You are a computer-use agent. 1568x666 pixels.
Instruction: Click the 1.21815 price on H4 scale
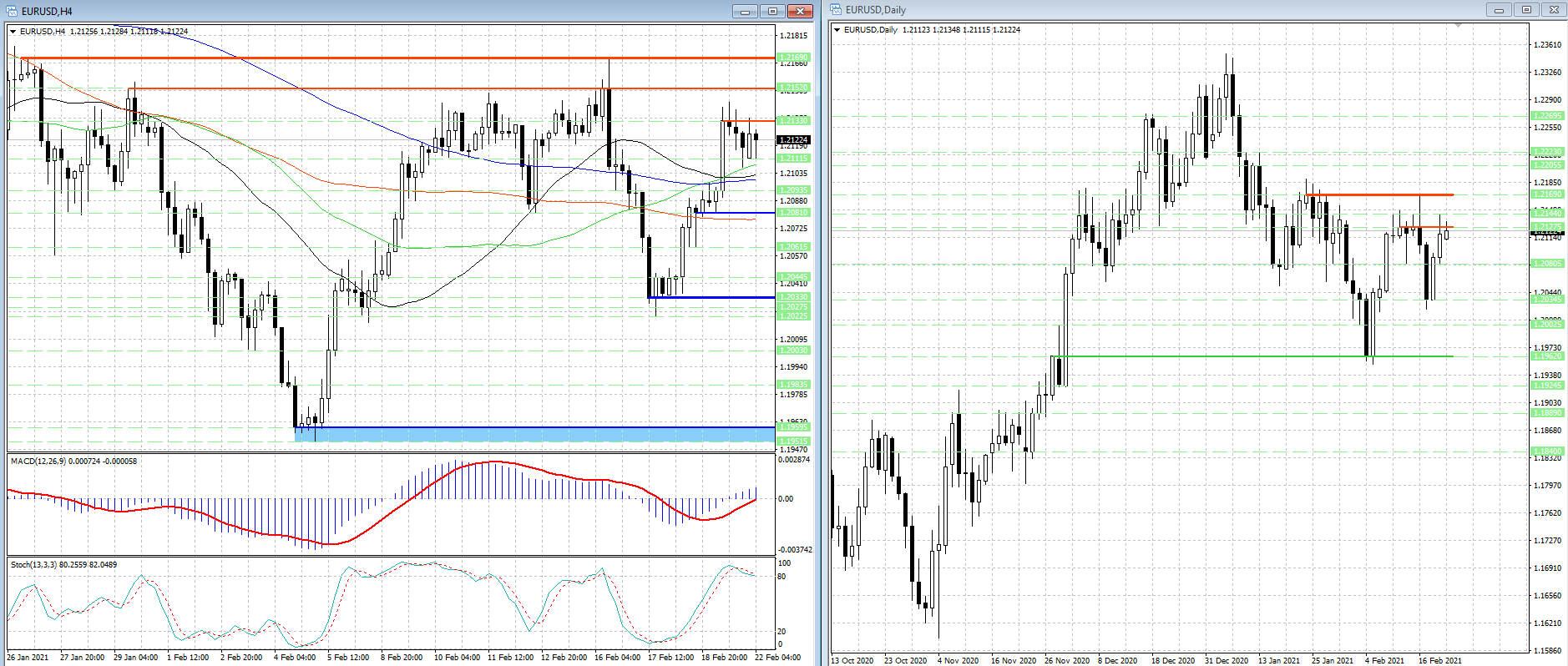pos(793,36)
